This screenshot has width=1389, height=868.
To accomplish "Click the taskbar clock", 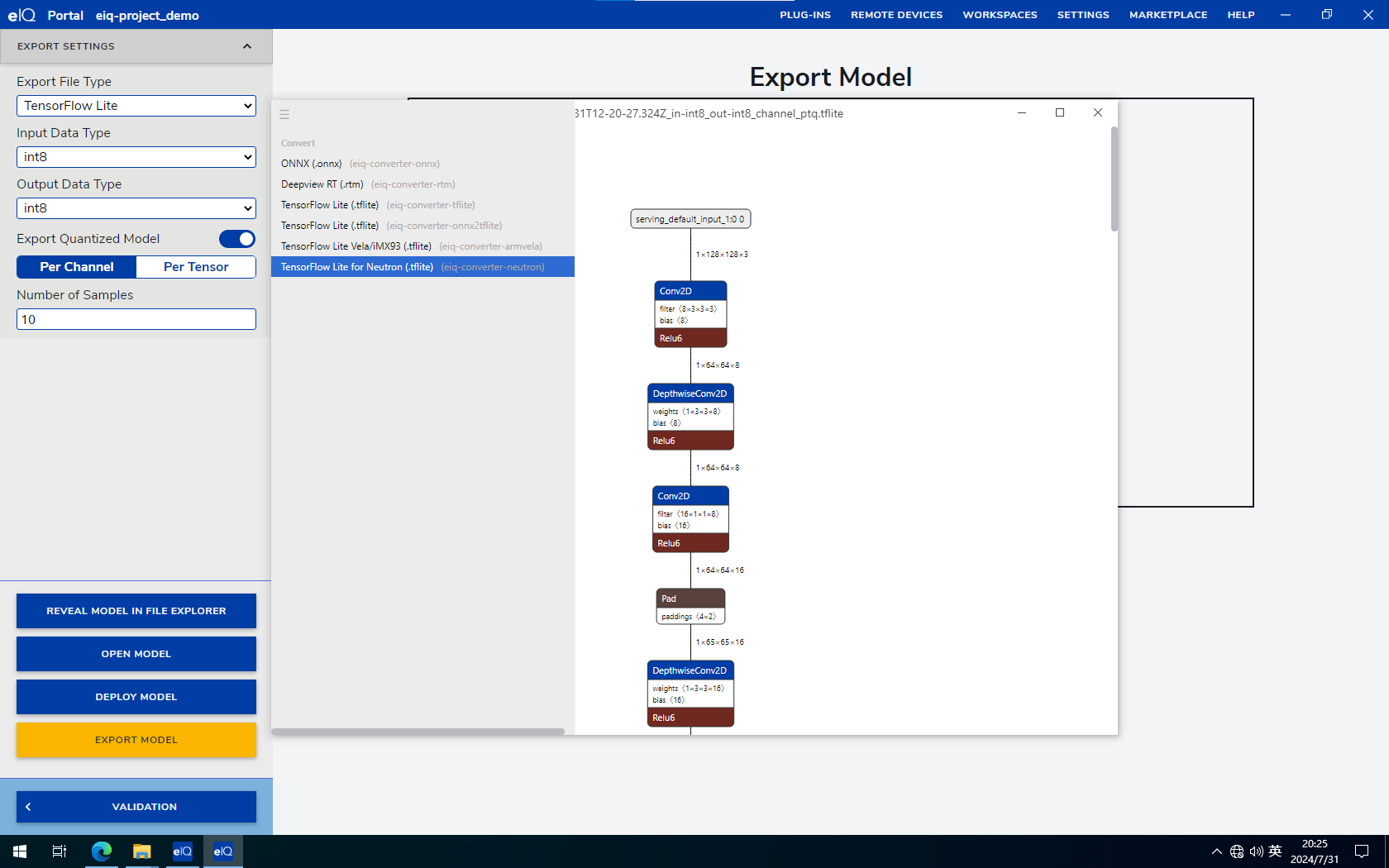I will click(x=1315, y=851).
